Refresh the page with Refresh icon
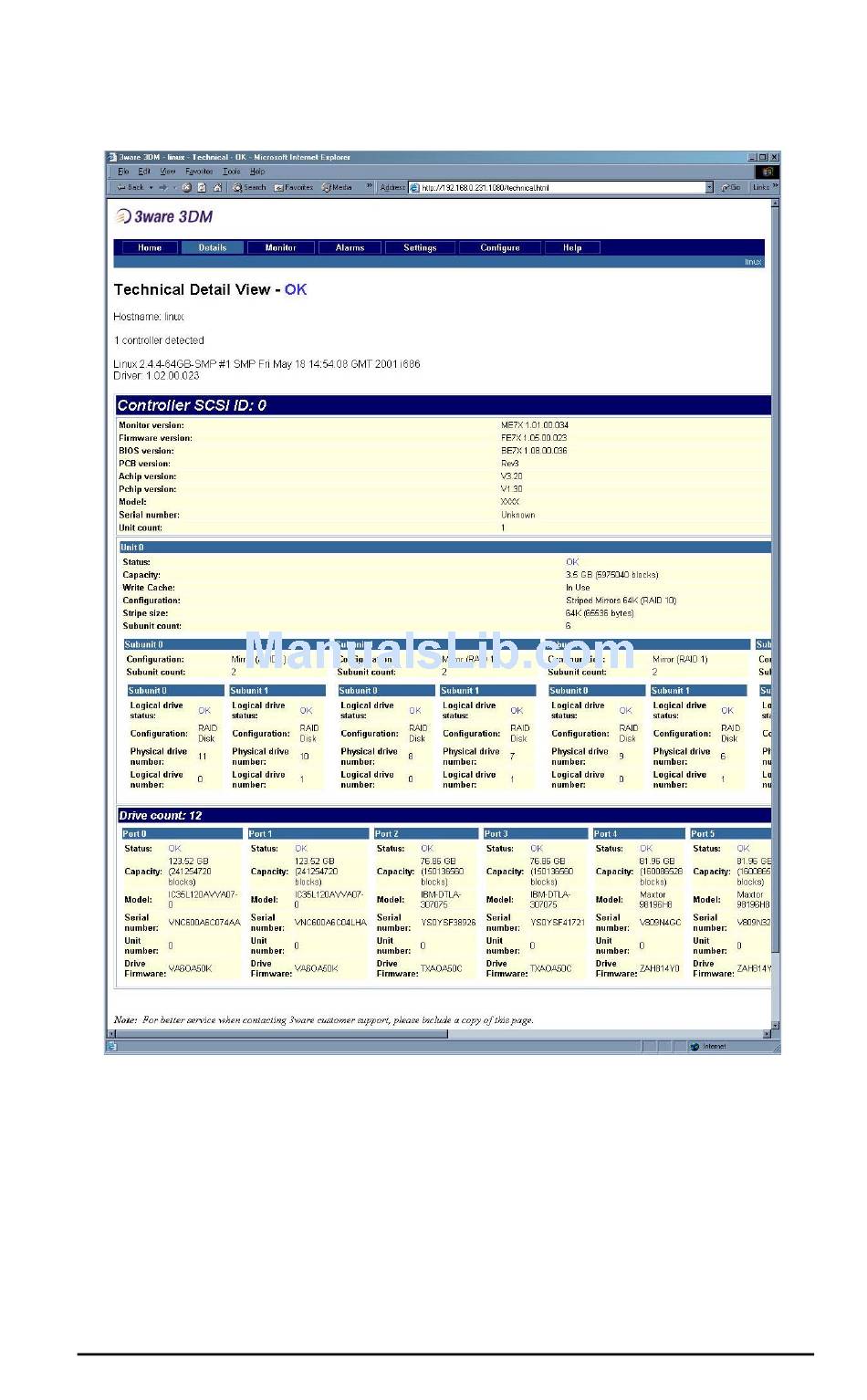867x1400 pixels. coord(202,187)
